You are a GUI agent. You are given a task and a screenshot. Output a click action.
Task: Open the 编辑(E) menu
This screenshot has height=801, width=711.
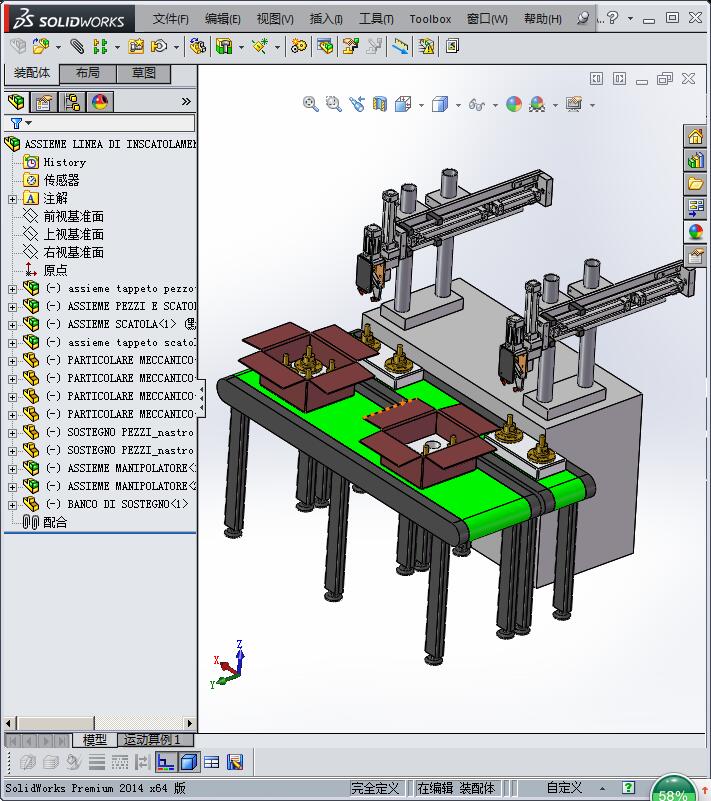pyautogui.click(x=222, y=19)
